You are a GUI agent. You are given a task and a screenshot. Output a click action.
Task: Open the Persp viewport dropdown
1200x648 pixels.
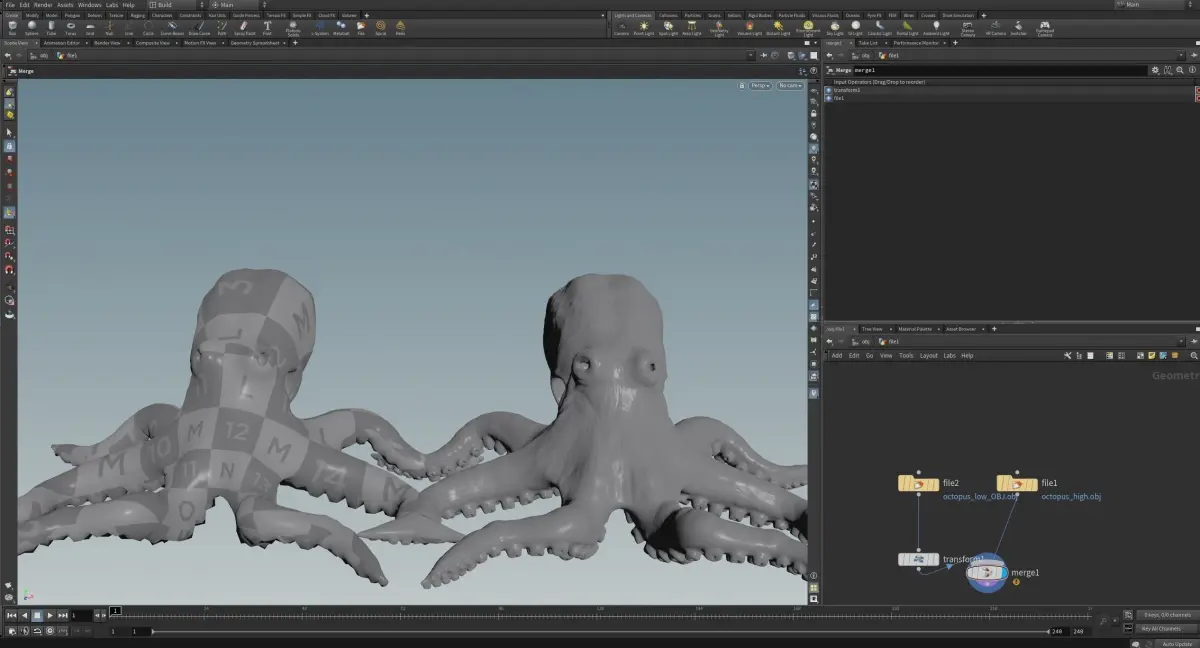760,86
